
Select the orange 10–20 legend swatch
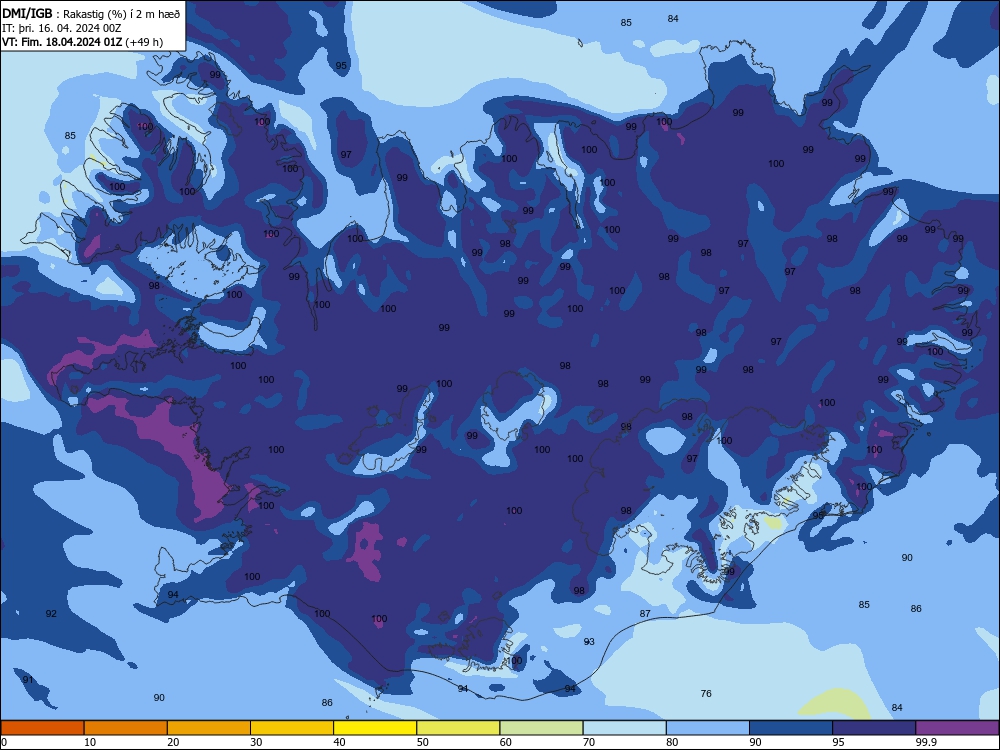point(126,728)
